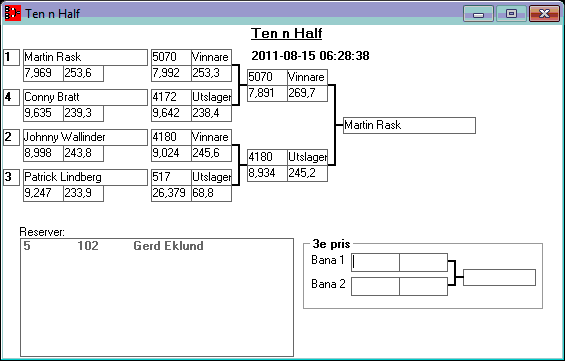Click the first Bana 1 input field
565x361 pixels.
(x=375, y=263)
